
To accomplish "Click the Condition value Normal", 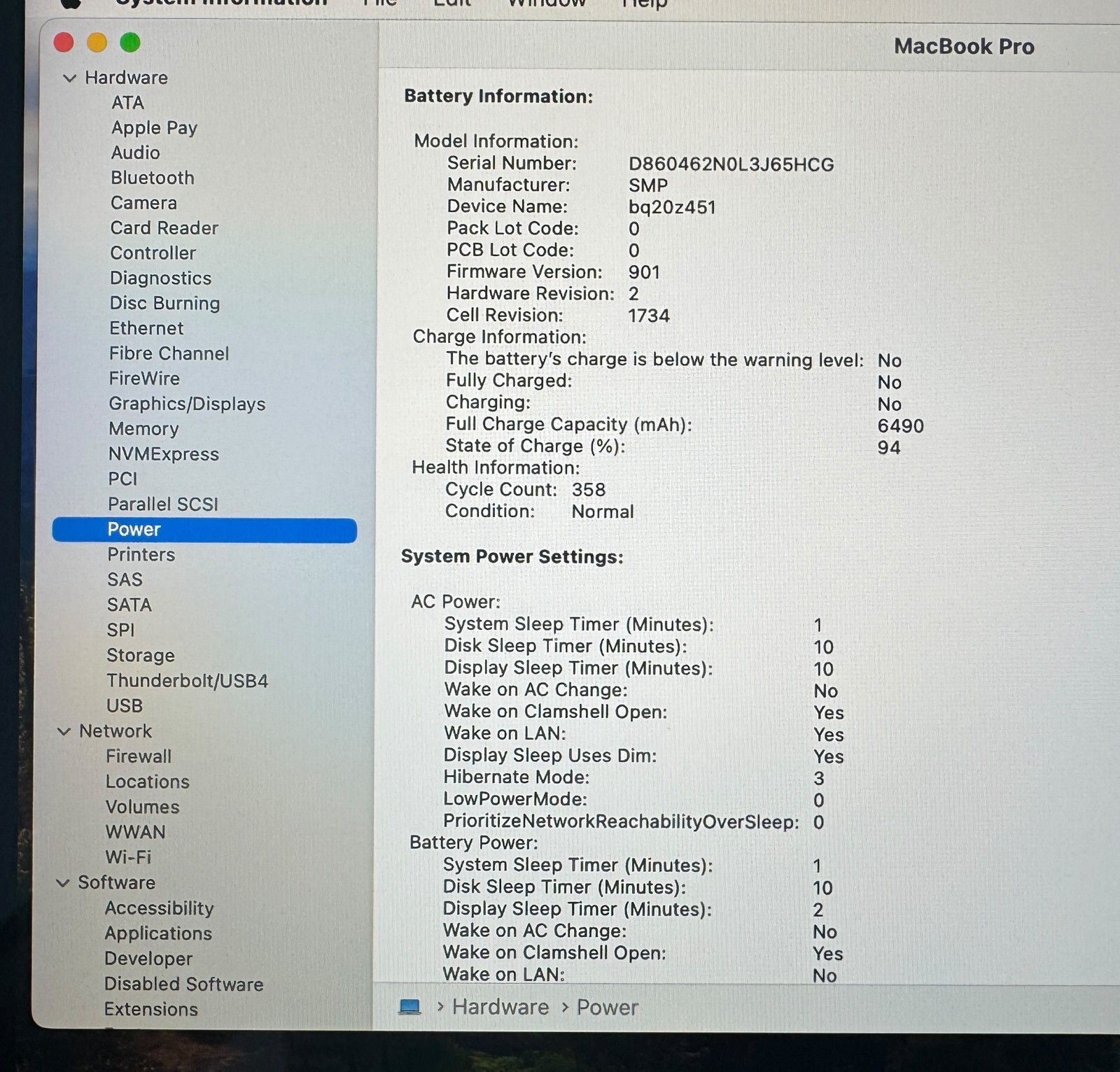I will click(603, 512).
